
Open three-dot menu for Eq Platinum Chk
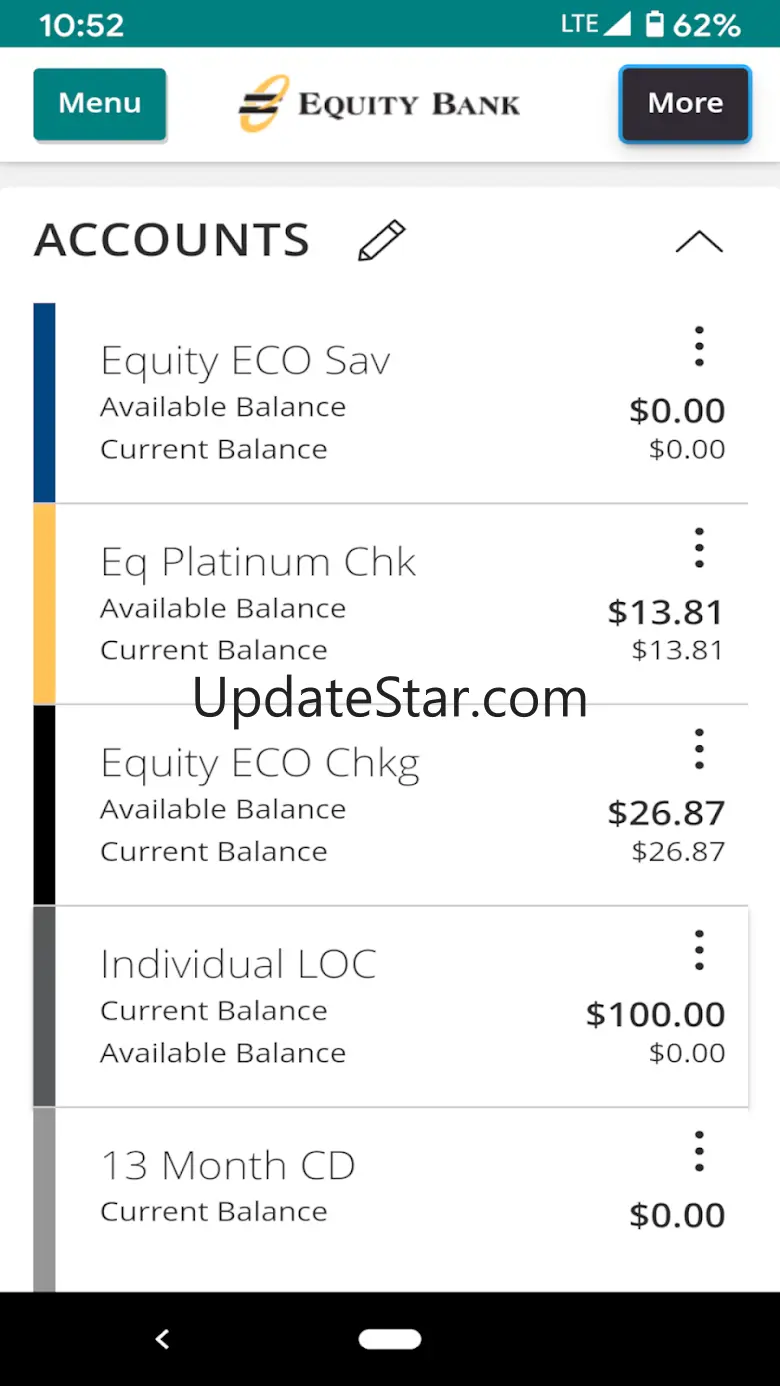699,548
